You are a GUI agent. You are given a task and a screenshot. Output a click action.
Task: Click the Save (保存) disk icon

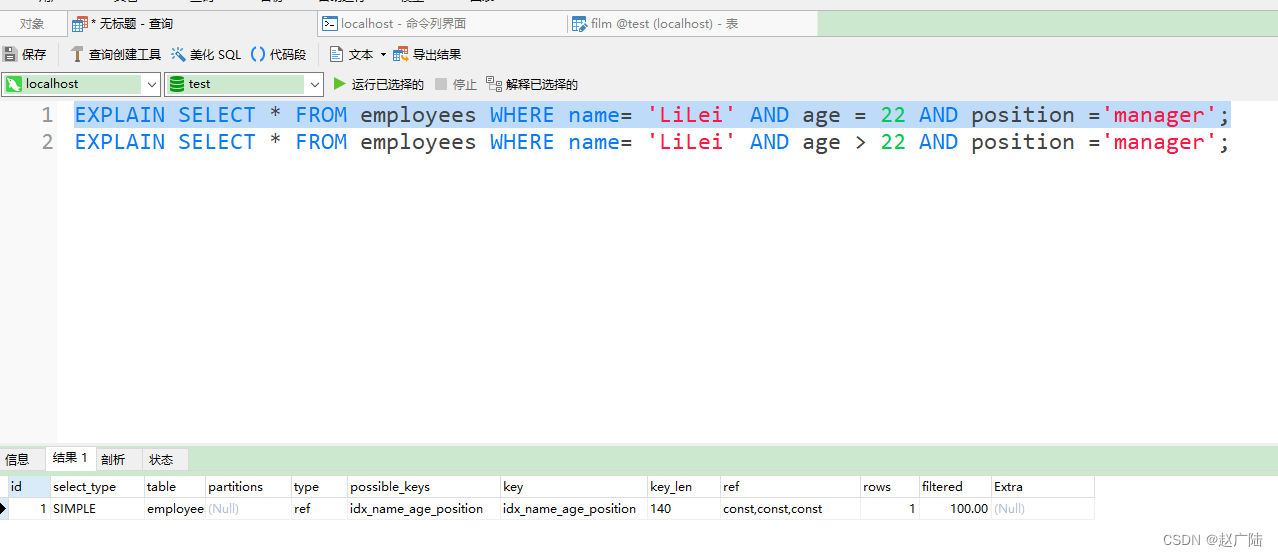click(10, 55)
